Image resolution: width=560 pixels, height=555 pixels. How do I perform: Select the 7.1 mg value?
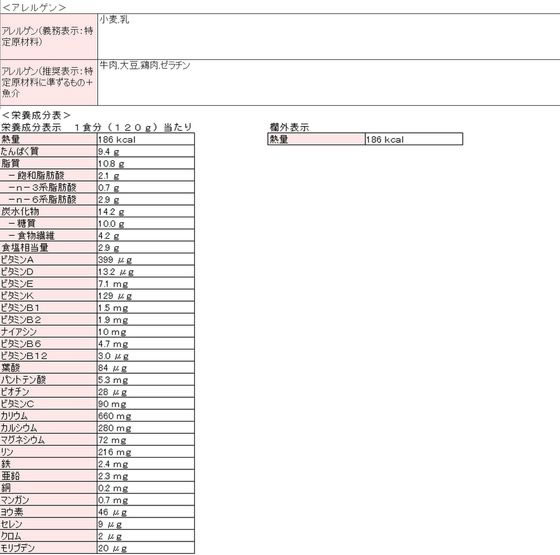(x=146, y=284)
